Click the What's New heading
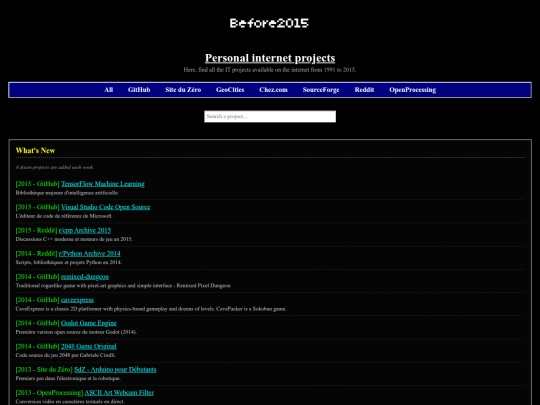 (x=35, y=150)
